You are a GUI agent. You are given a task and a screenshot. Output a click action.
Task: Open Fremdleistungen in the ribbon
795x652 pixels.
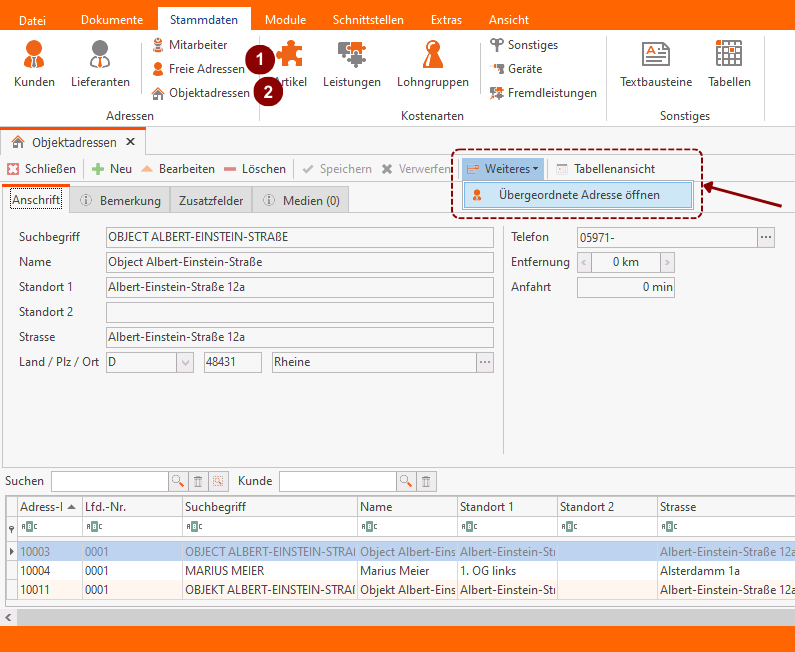pos(543,93)
